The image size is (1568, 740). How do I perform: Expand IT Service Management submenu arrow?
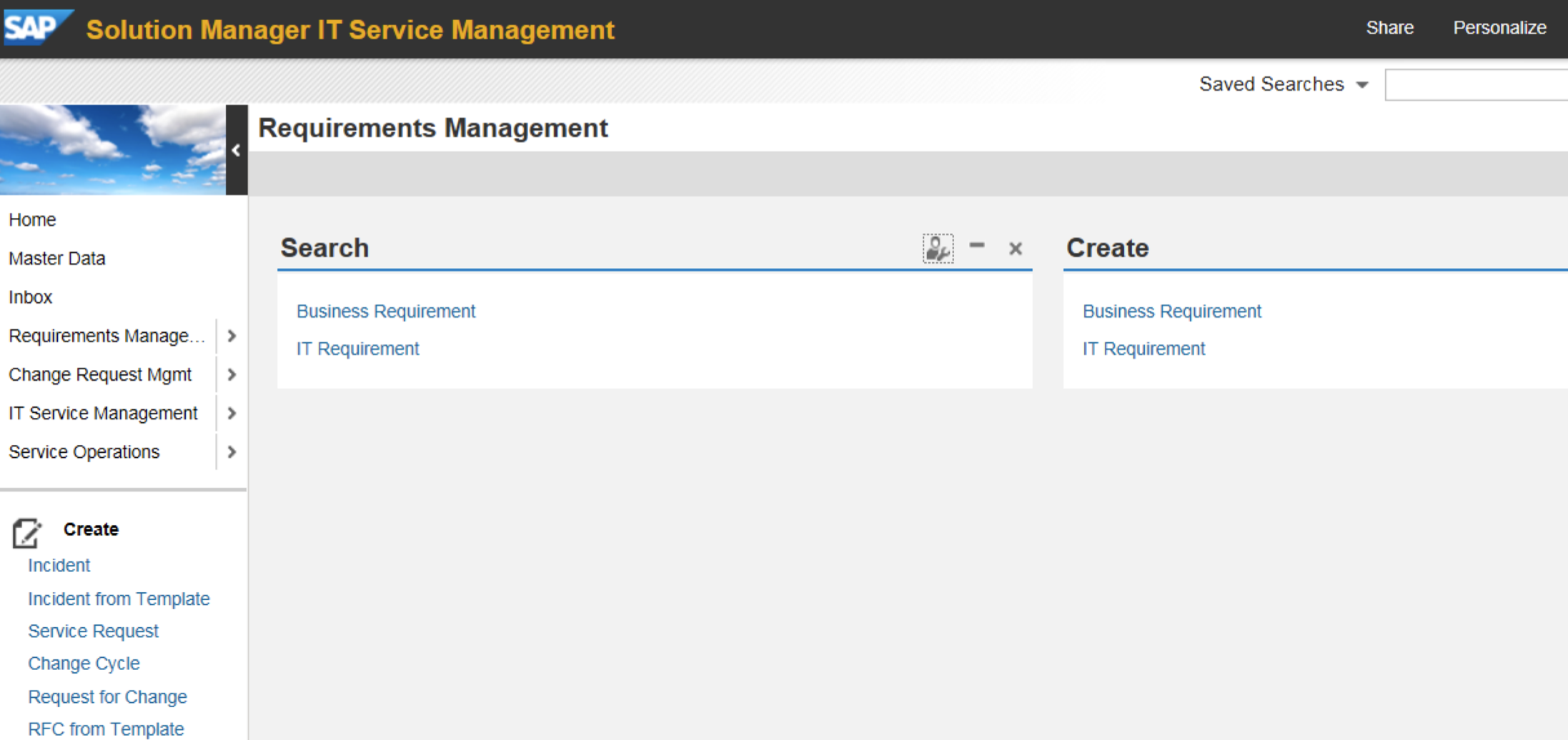coord(232,413)
